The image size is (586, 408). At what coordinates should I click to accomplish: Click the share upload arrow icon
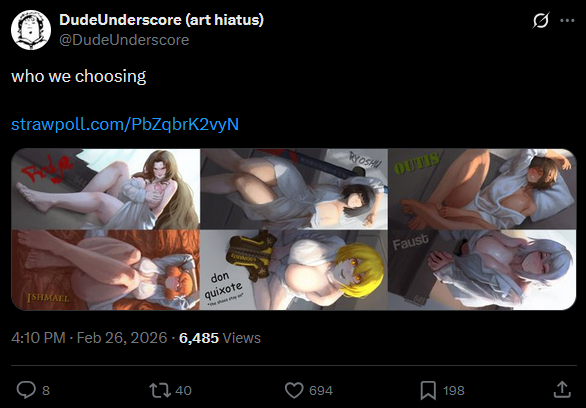[562, 389]
